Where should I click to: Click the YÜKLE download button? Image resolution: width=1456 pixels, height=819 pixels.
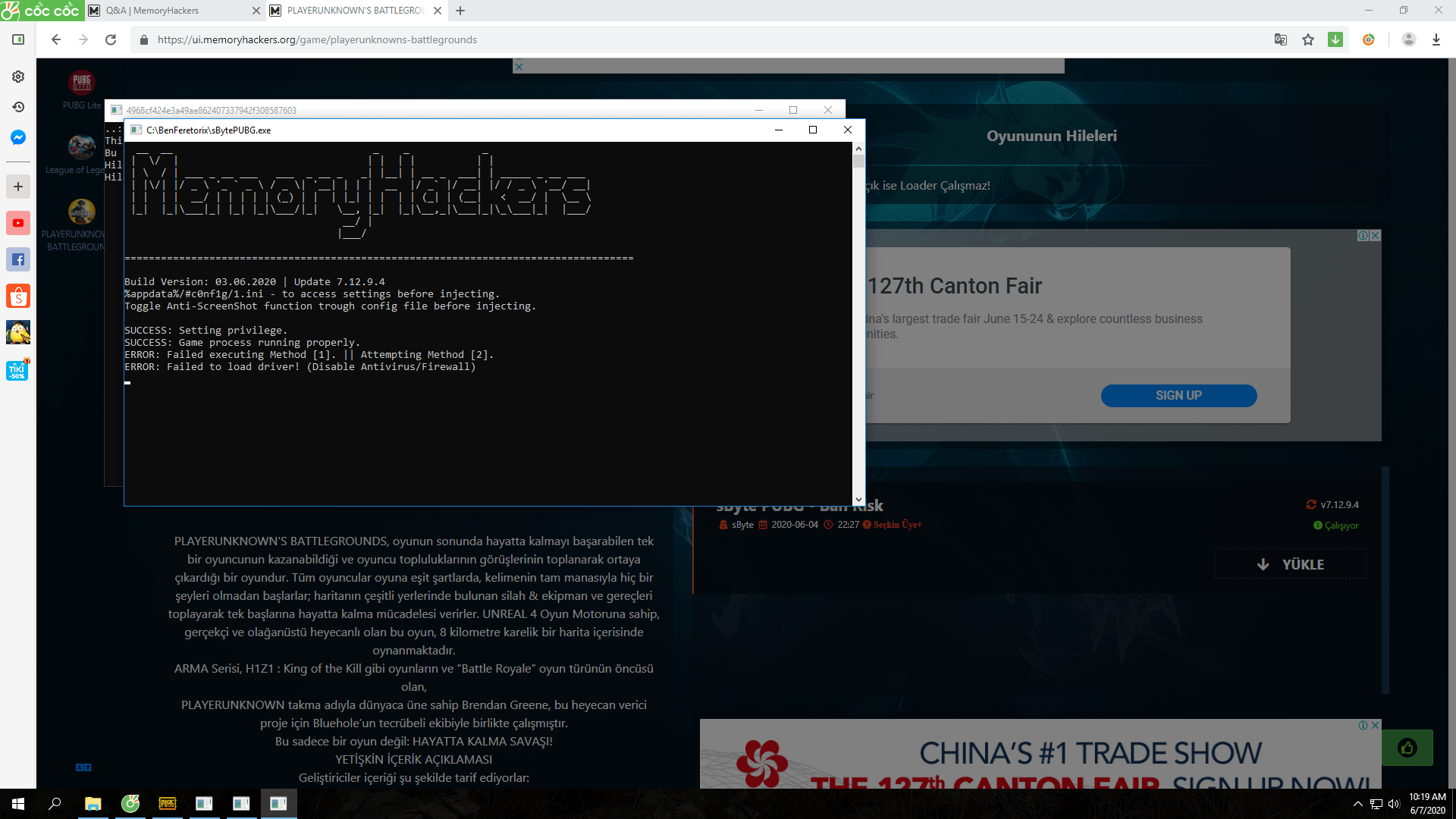point(1290,564)
